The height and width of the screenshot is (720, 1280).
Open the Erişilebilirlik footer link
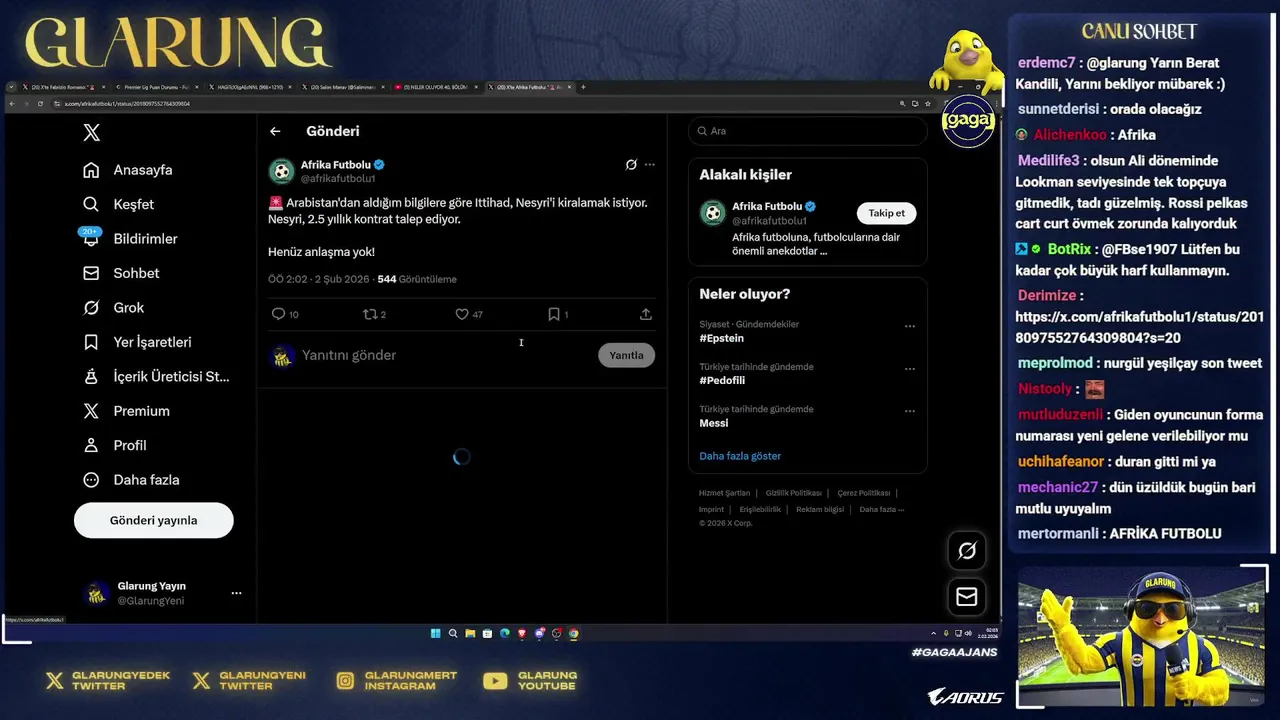(760, 509)
